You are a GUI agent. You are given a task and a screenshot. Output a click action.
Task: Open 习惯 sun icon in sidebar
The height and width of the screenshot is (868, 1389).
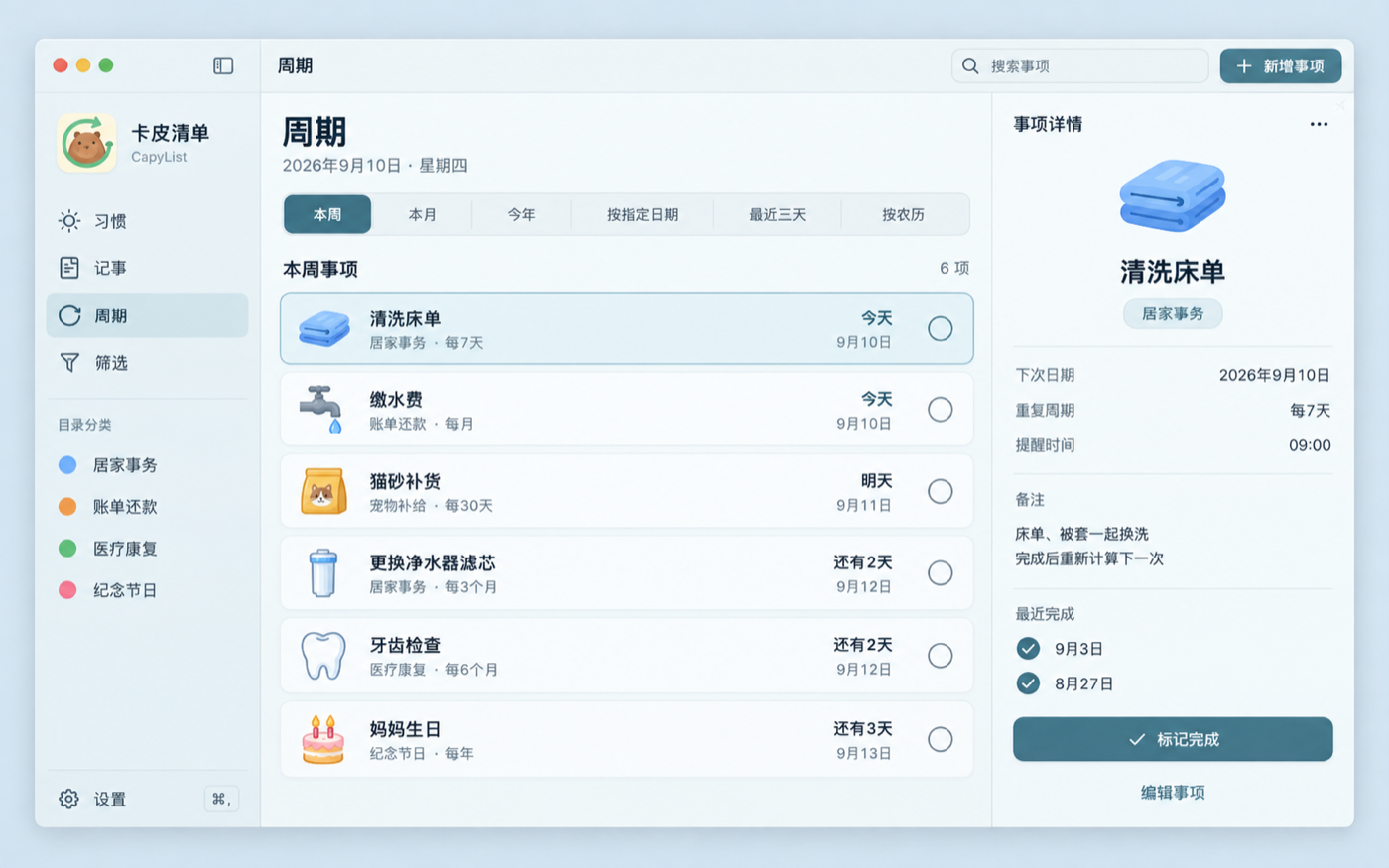[x=69, y=221]
